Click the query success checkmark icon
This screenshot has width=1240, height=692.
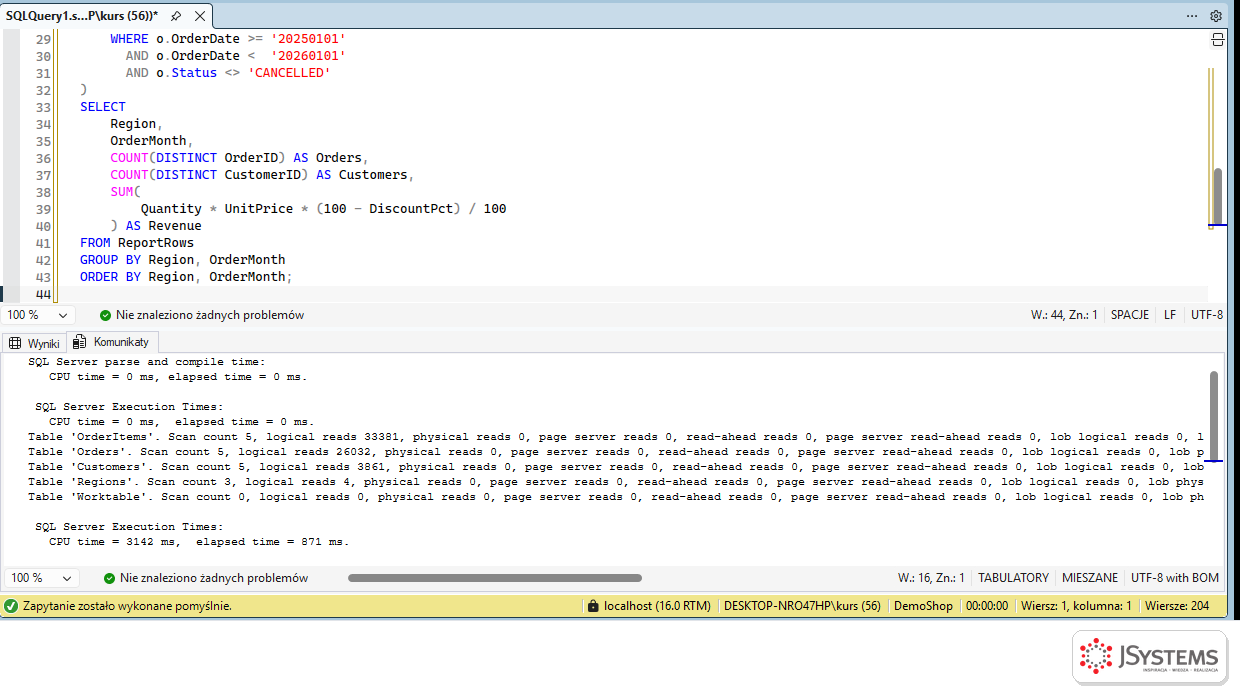pyautogui.click(x=11, y=606)
